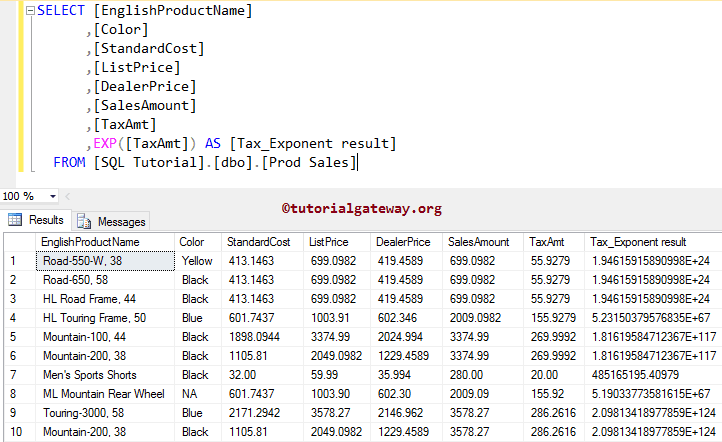
Task: Select the cell 'Touring-3000, 58'
Action: point(105,413)
